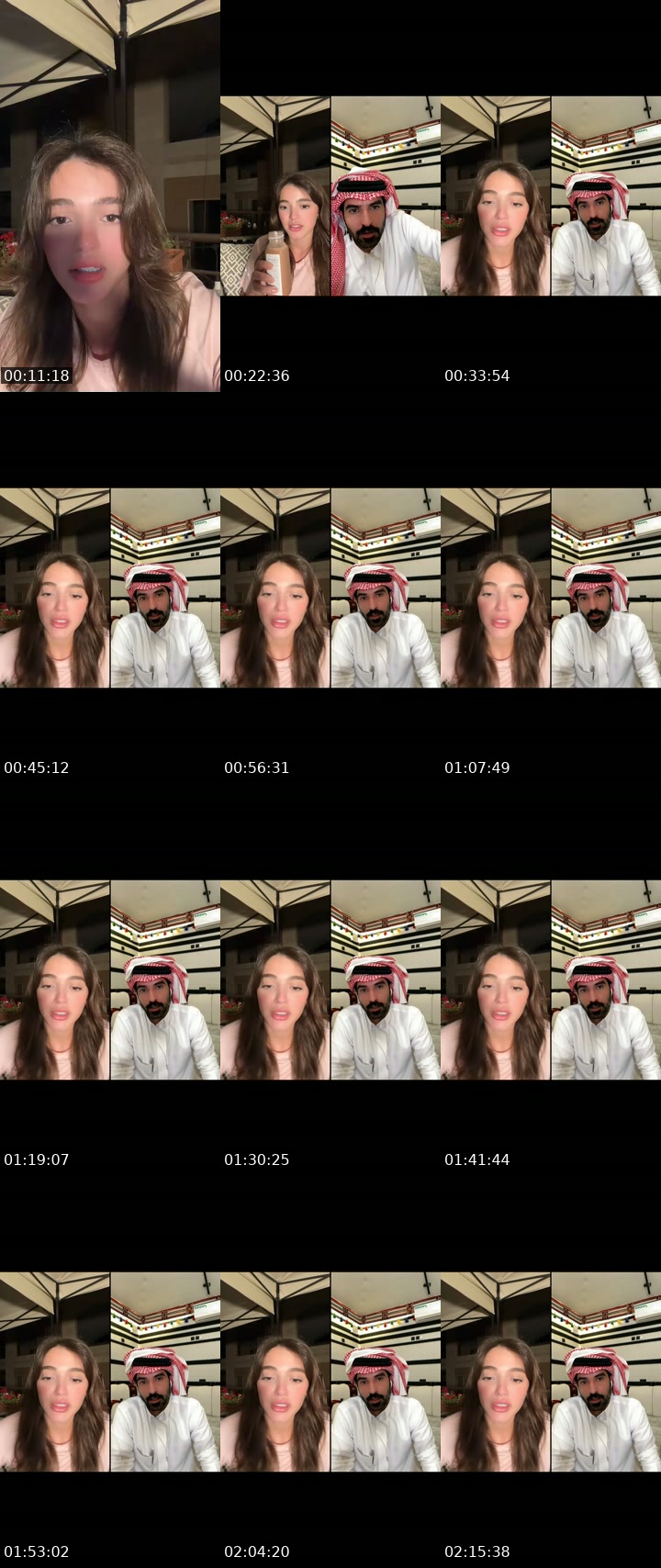The image size is (661, 1568).
Task: Open the thumbnail at 01:41:44
Action: (x=551, y=980)
